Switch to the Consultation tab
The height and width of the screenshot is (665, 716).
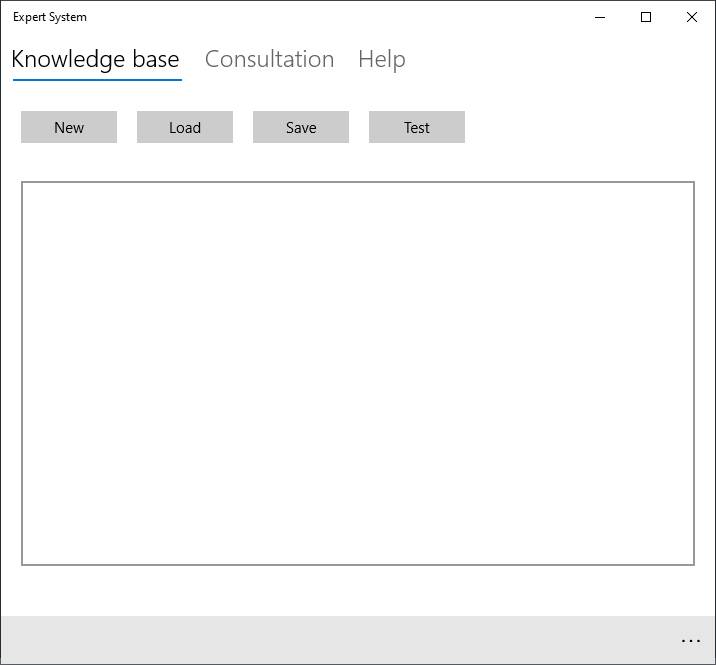(x=269, y=59)
